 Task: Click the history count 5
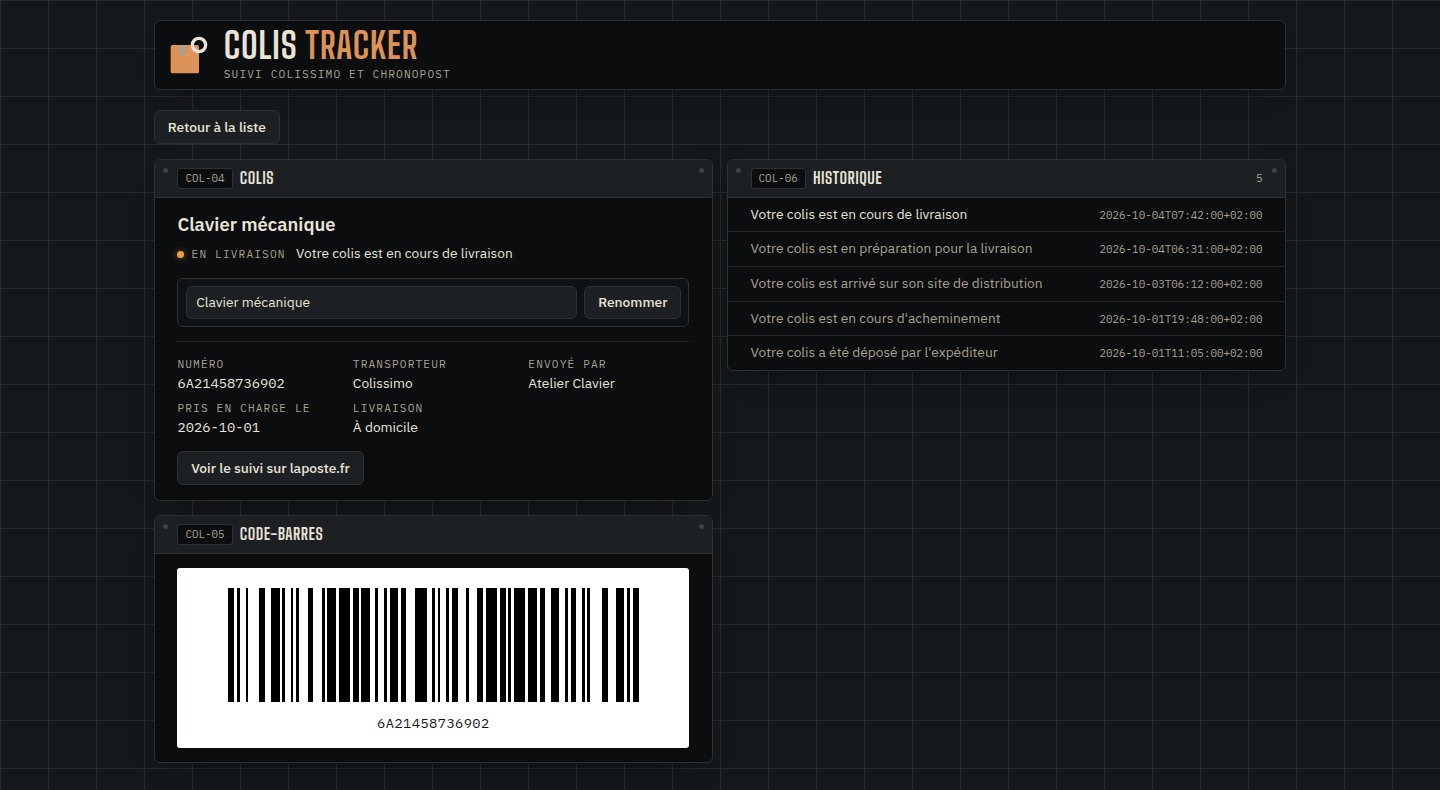pyautogui.click(x=1260, y=179)
